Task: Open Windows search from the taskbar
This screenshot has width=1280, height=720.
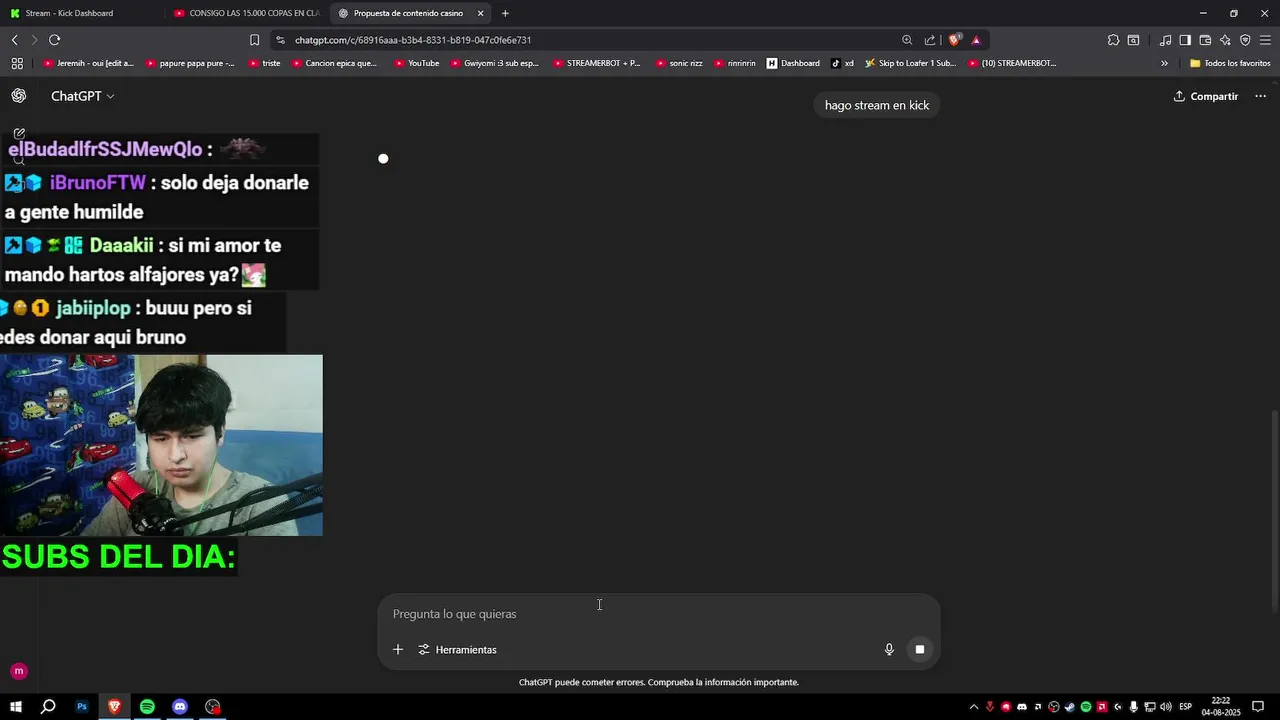Action: 47,707
